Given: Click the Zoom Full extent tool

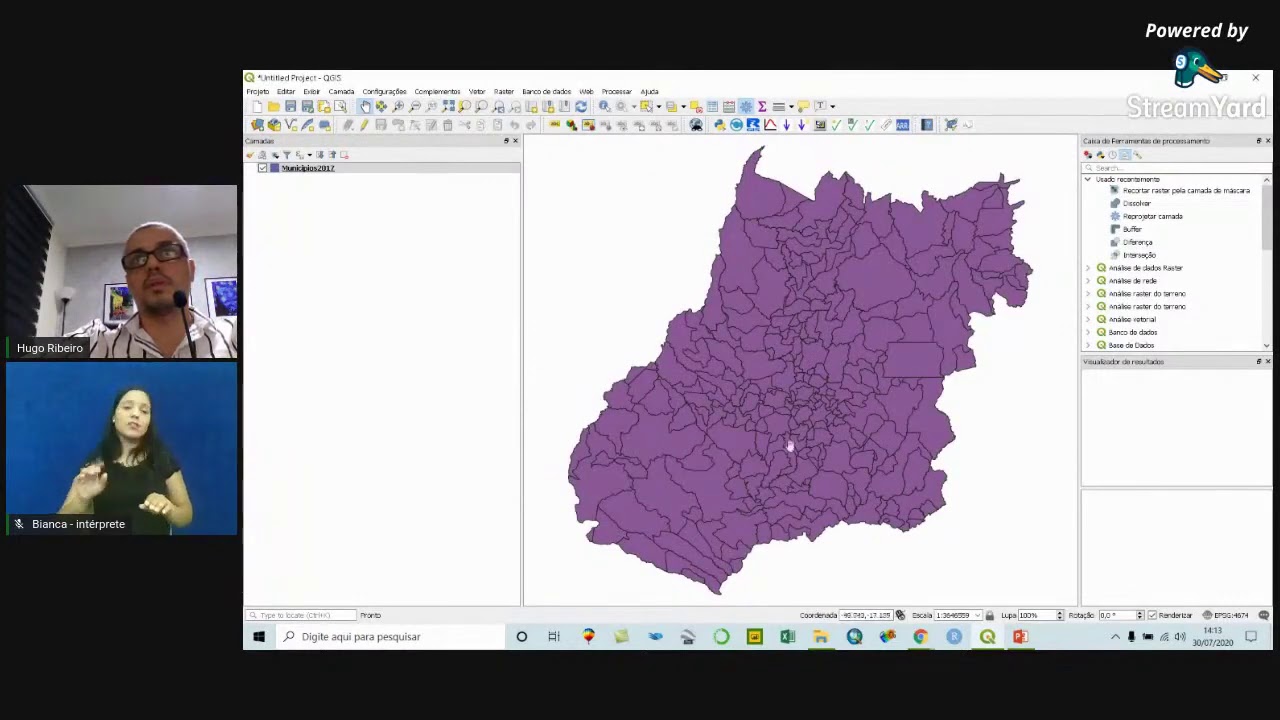Looking at the screenshot, I should (448, 106).
